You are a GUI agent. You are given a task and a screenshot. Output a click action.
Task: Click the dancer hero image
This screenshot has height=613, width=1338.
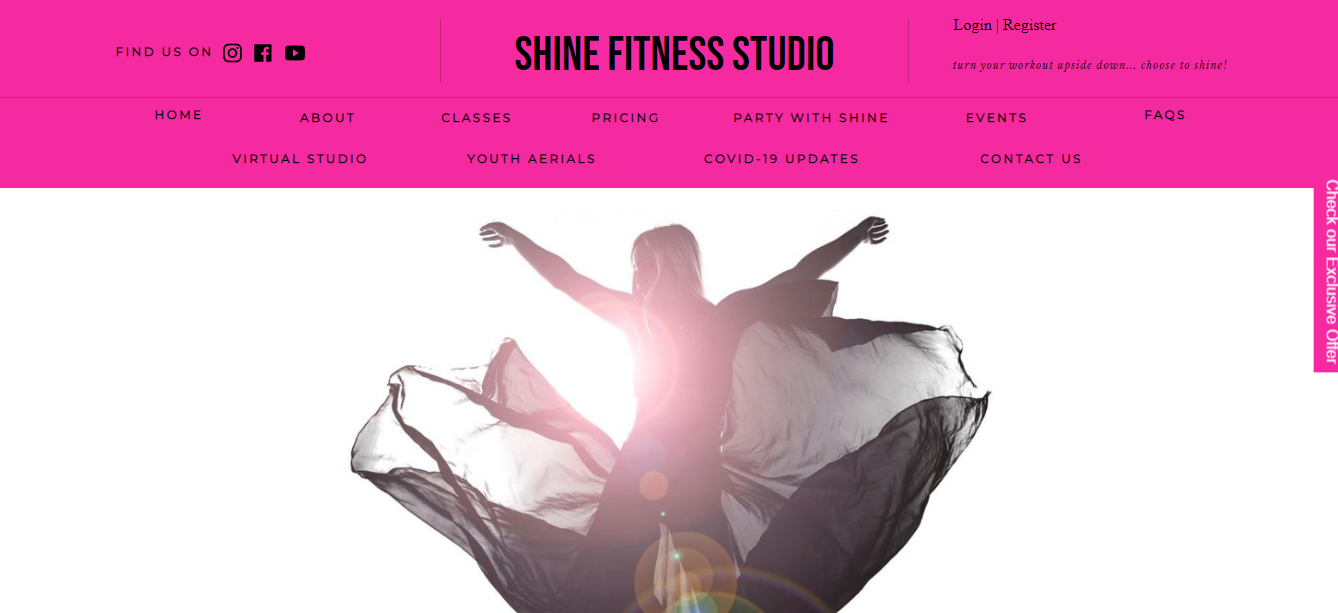tap(669, 412)
